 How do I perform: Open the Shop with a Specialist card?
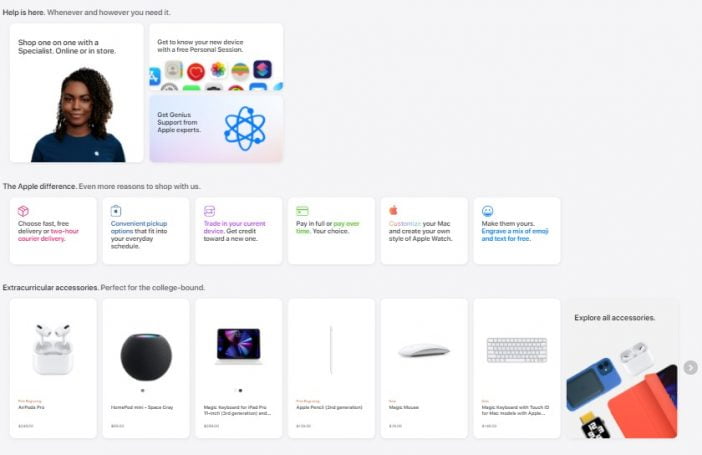pos(77,93)
